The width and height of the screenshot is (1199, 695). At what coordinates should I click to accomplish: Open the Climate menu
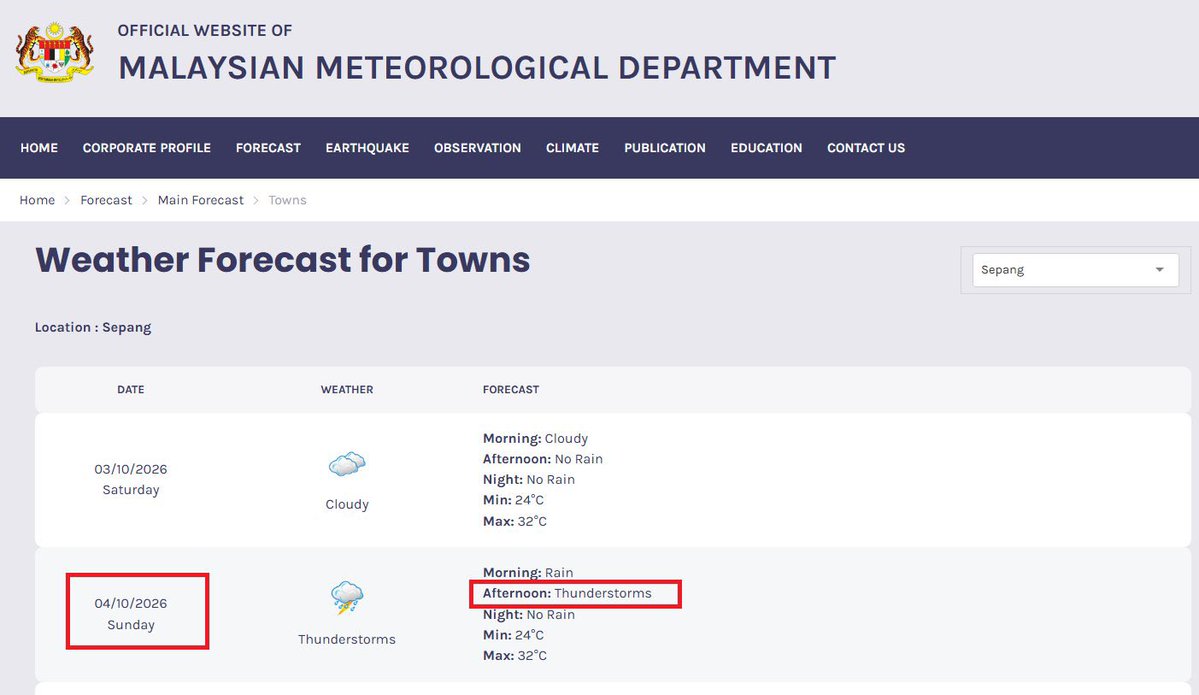pos(572,148)
